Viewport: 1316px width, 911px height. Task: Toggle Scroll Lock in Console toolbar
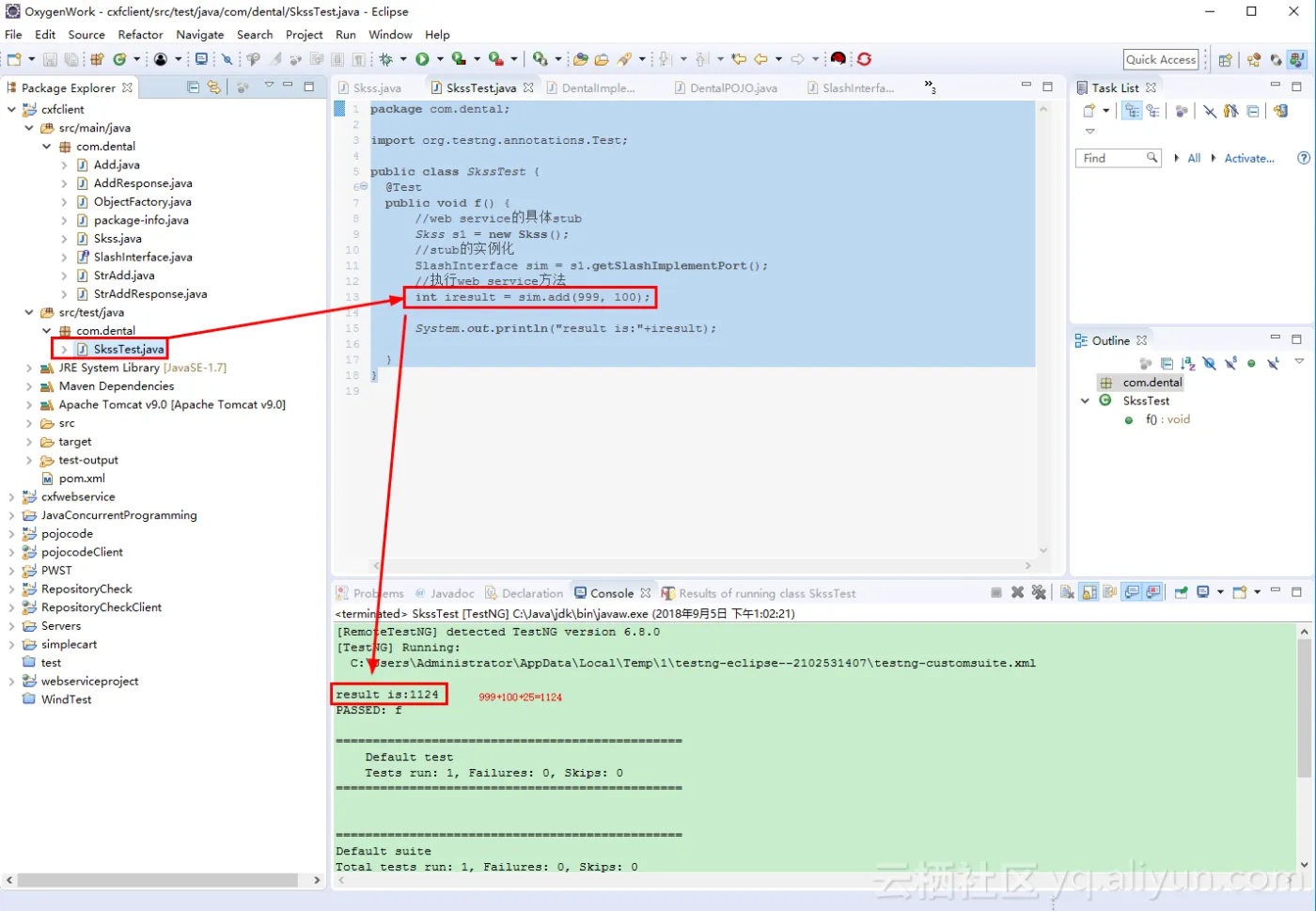click(1089, 592)
